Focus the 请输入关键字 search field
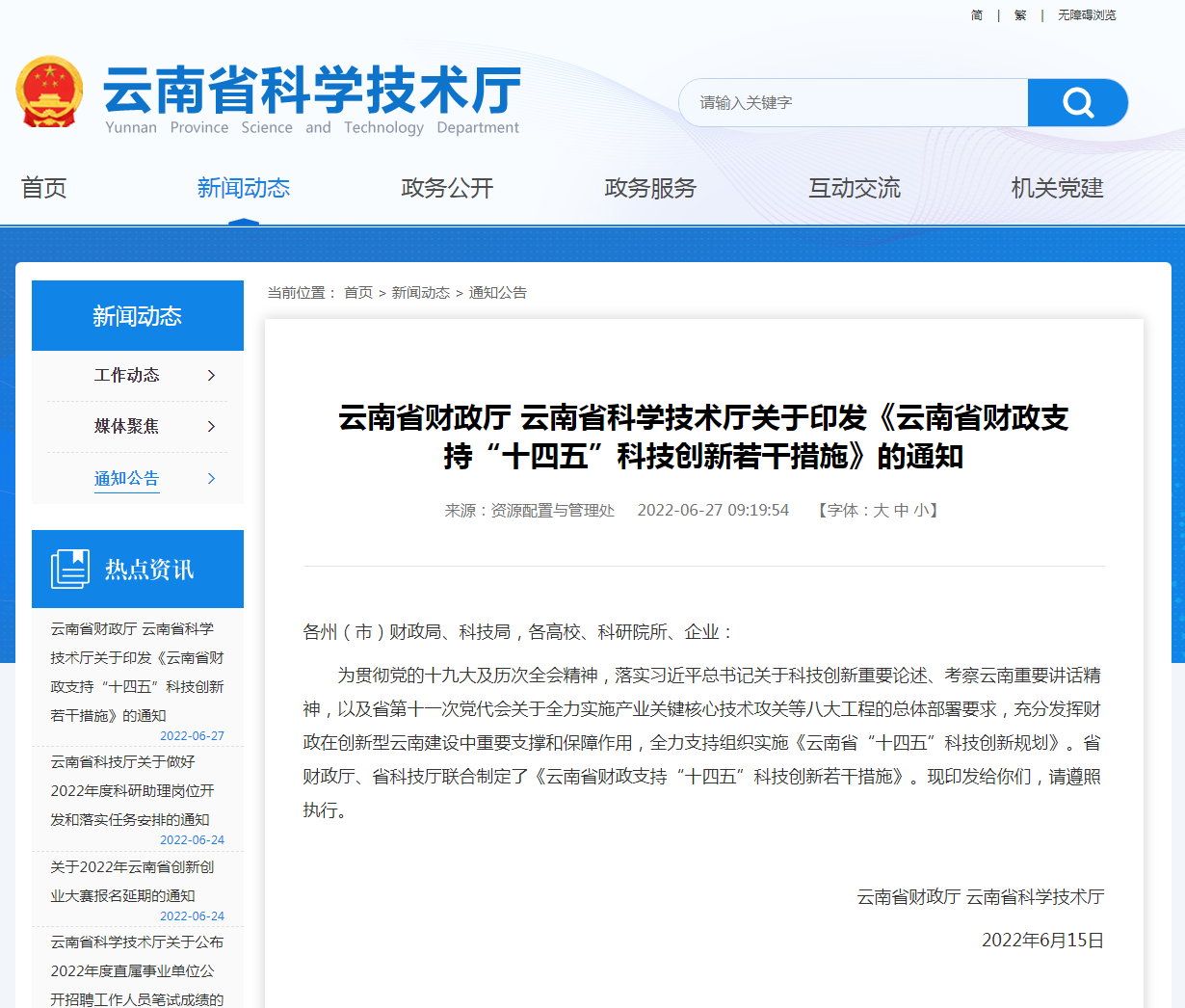Image resolution: width=1185 pixels, height=1008 pixels. [x=853, y=103]
